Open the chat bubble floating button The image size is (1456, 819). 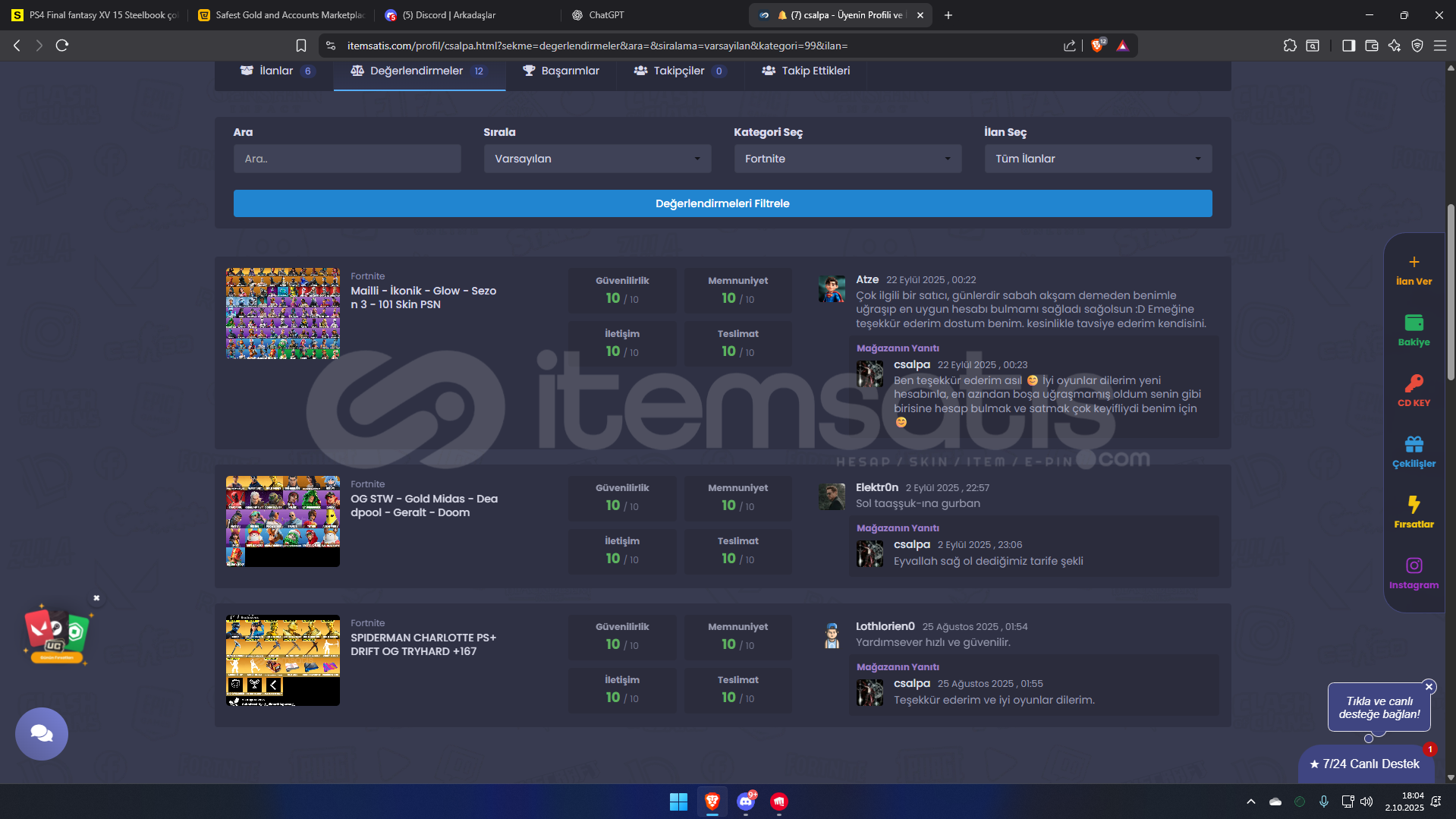click(42, 733)
